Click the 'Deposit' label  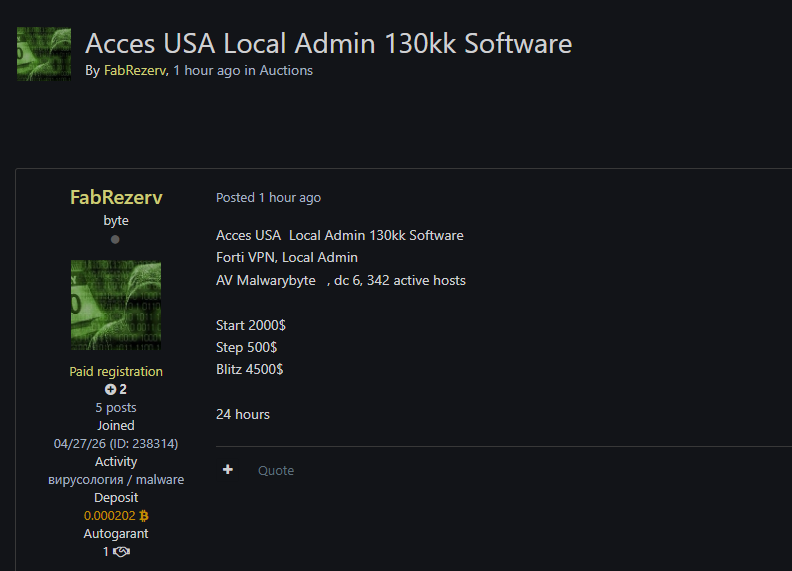[116, 498]
